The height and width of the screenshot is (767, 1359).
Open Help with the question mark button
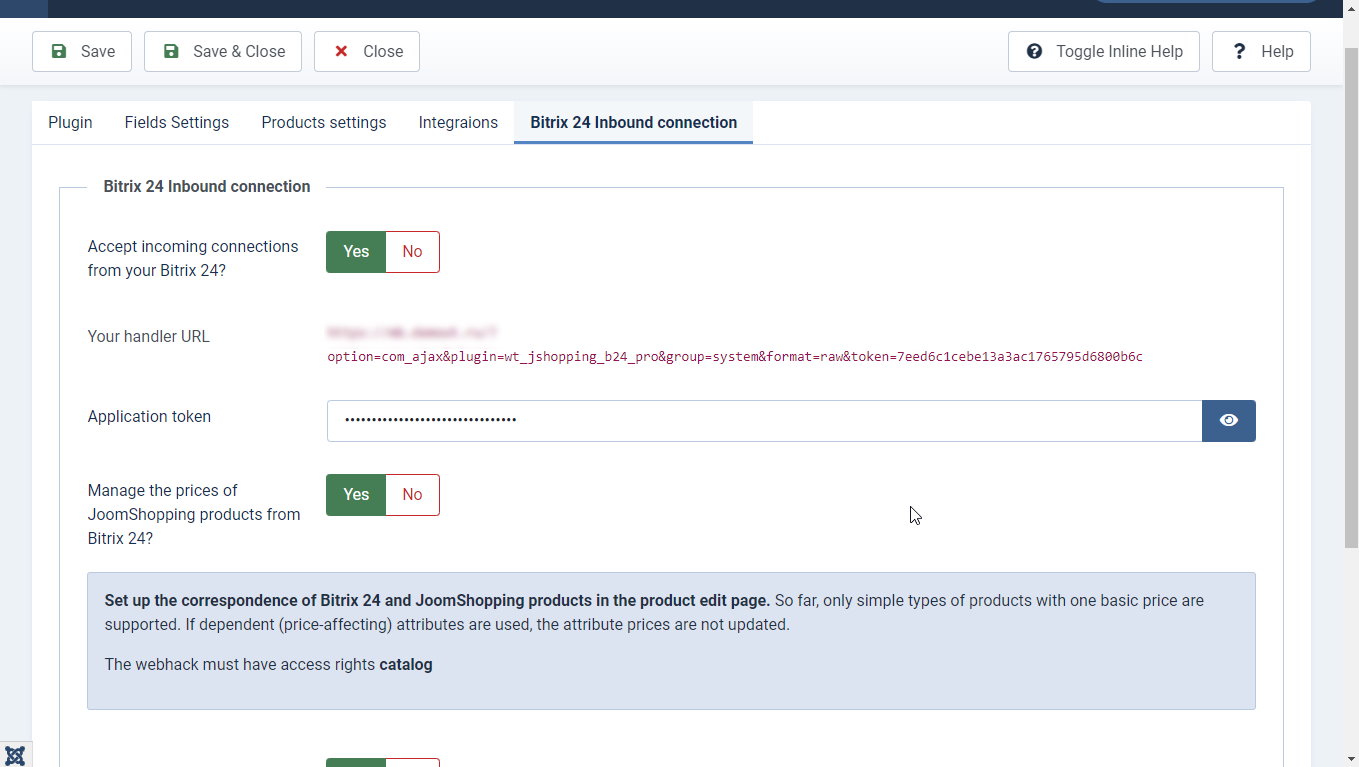pyautogui.click(x=1261, y=52)
